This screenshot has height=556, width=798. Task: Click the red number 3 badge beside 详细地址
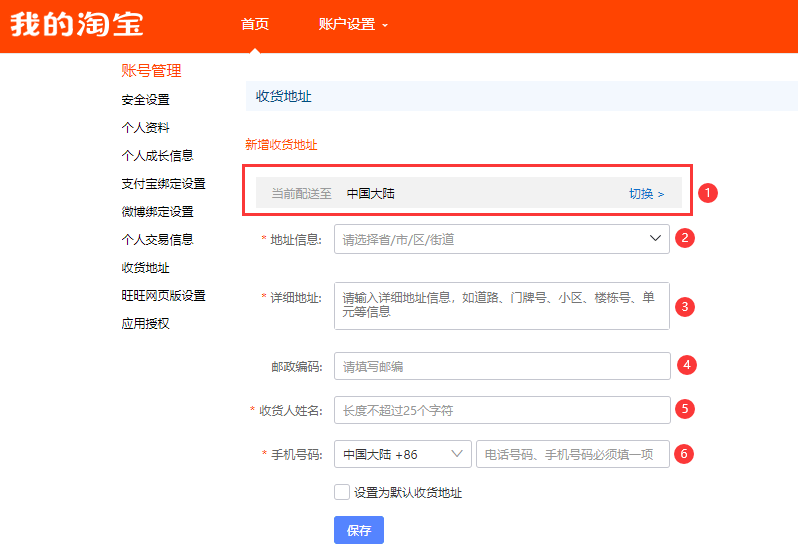[x=685, y=307]
